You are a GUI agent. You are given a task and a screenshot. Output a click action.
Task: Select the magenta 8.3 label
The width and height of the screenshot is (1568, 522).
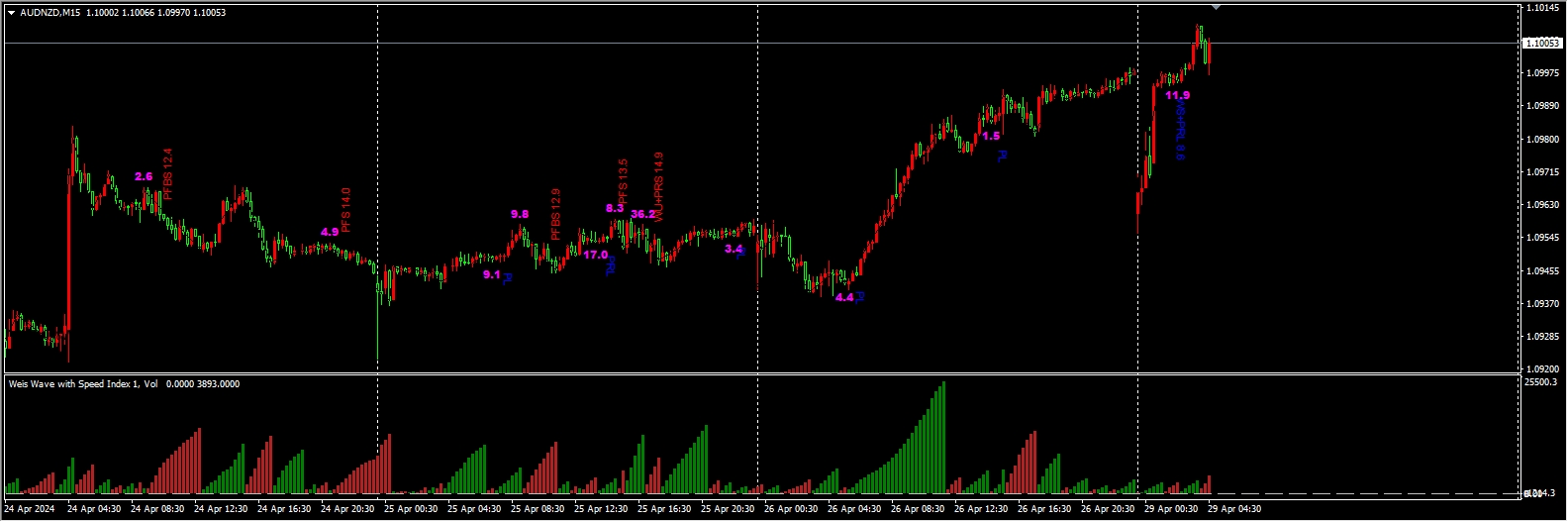click(615, 209)
